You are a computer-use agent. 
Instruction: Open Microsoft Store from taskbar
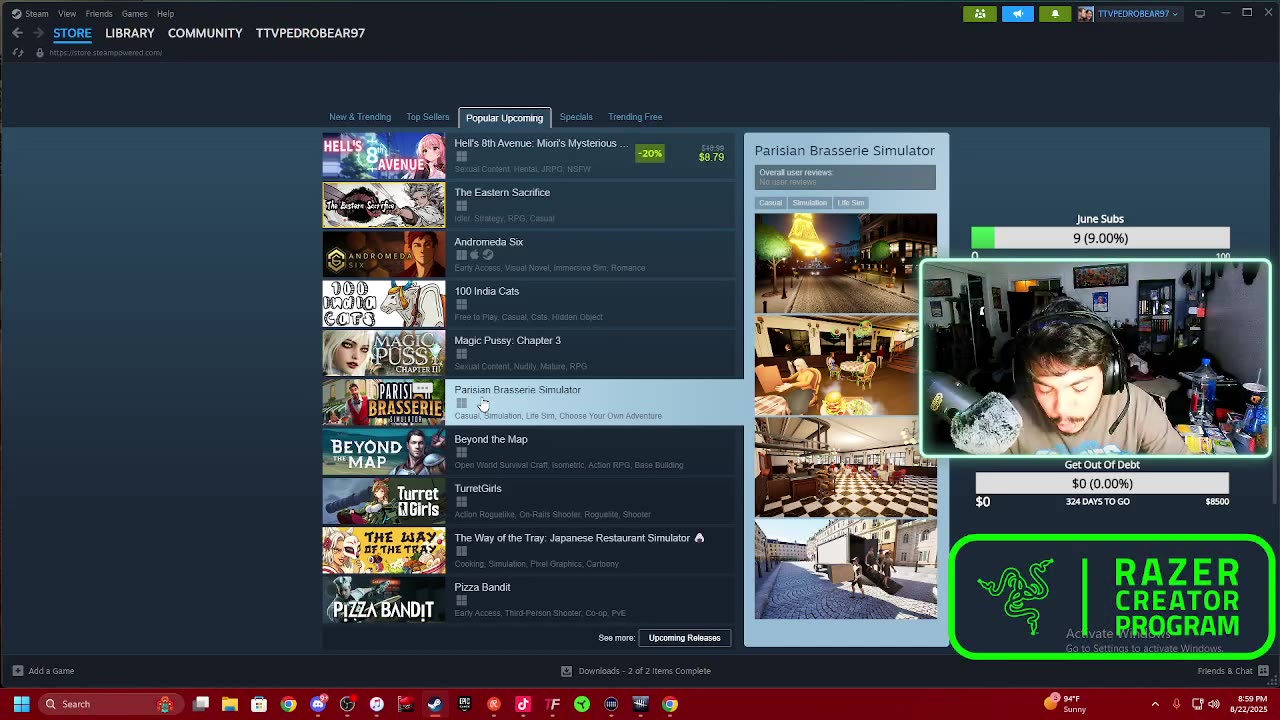click(259, 704)
